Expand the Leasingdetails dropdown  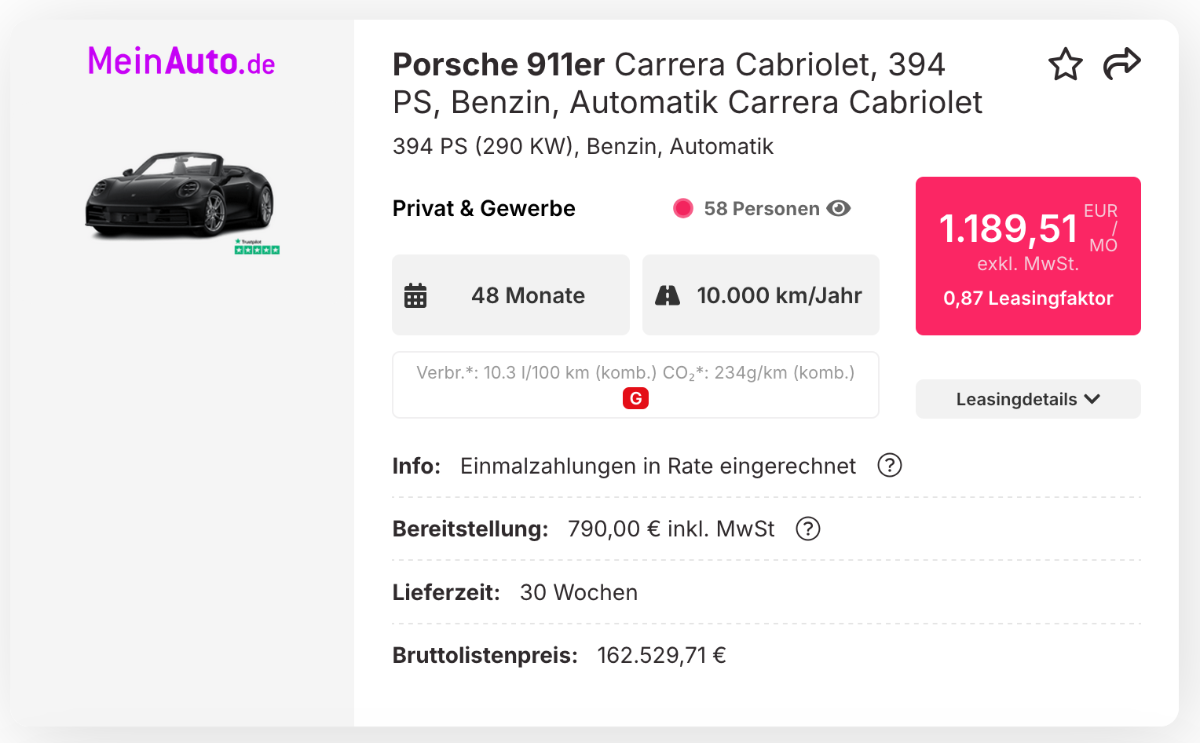point(1028,399)
